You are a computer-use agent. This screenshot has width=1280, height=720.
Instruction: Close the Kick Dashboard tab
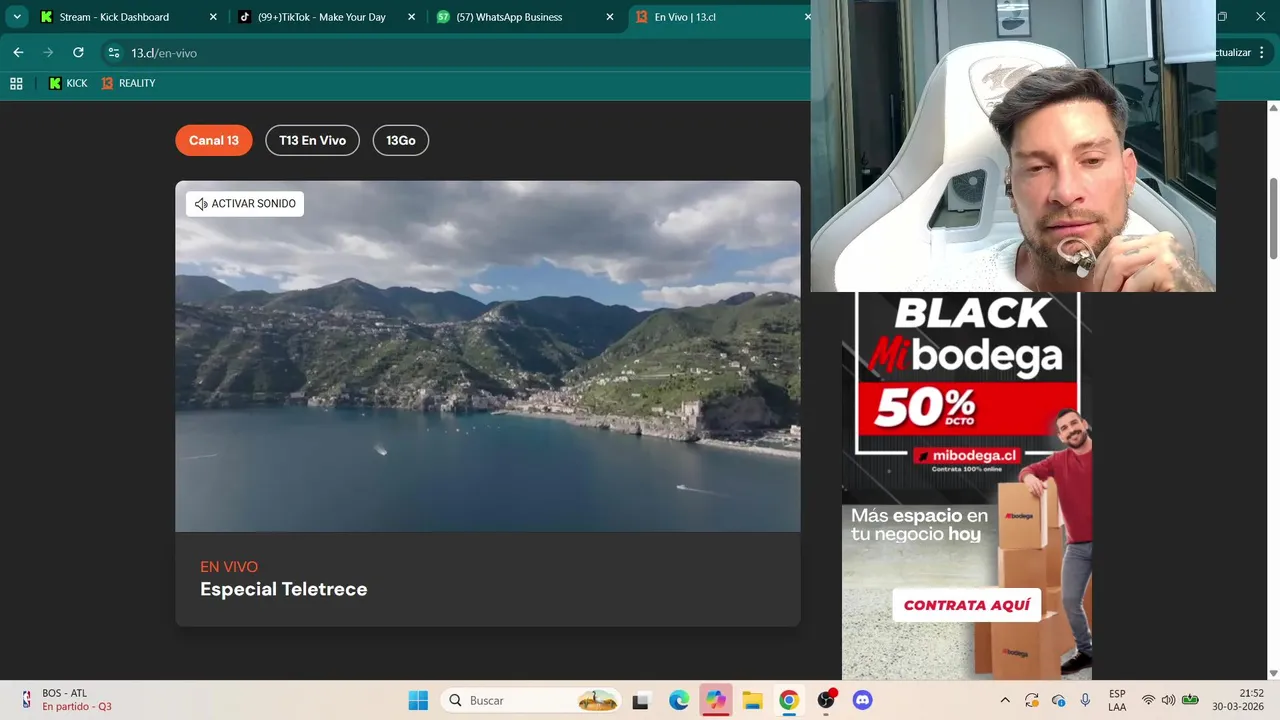pos(213,17)
